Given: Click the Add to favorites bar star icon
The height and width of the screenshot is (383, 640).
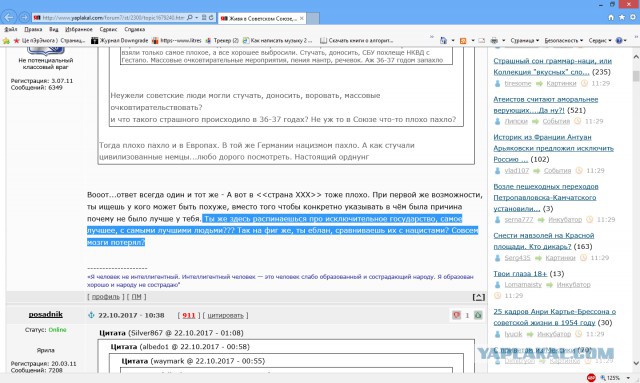Looking at the screenshot, I should pyautogui.click(x=6, y=40).
